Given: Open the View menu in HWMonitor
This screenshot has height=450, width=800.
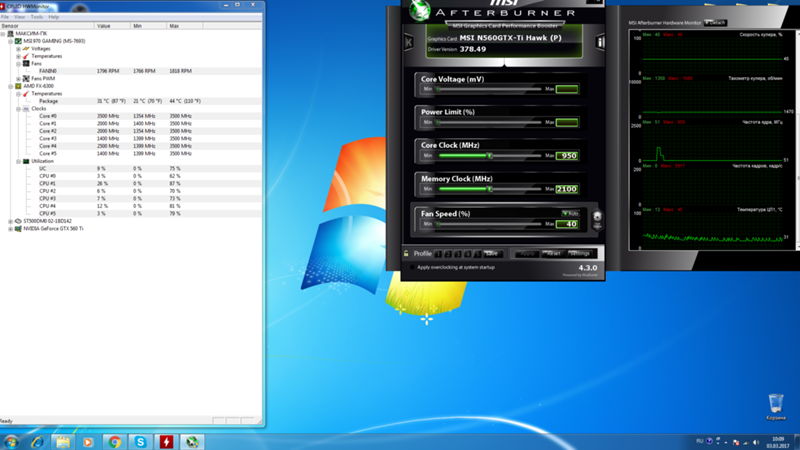Looking at the screenshot, I should tap(20, 17).
